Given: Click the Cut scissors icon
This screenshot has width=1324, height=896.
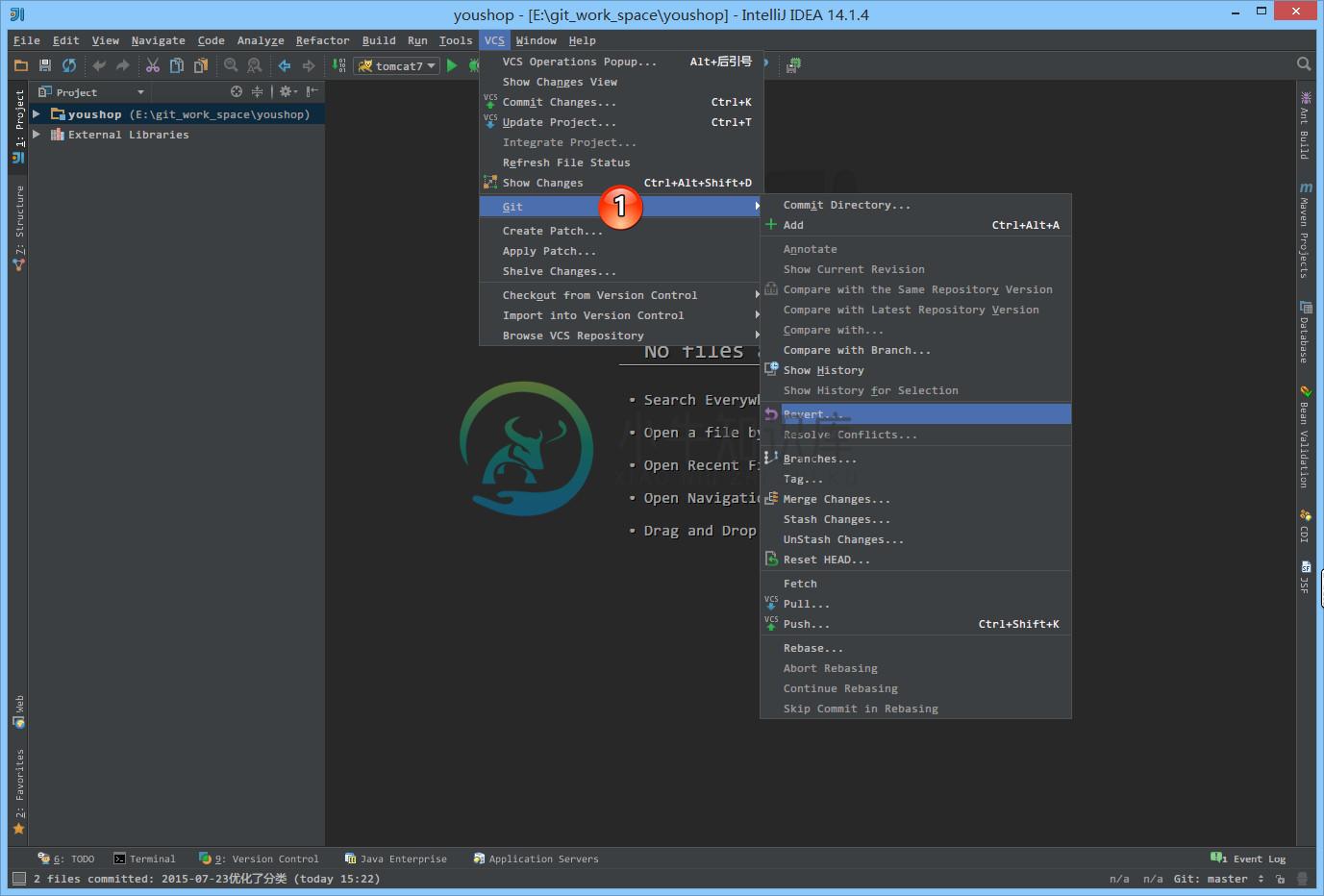Looking at the screenshot, I should (153, 65).
